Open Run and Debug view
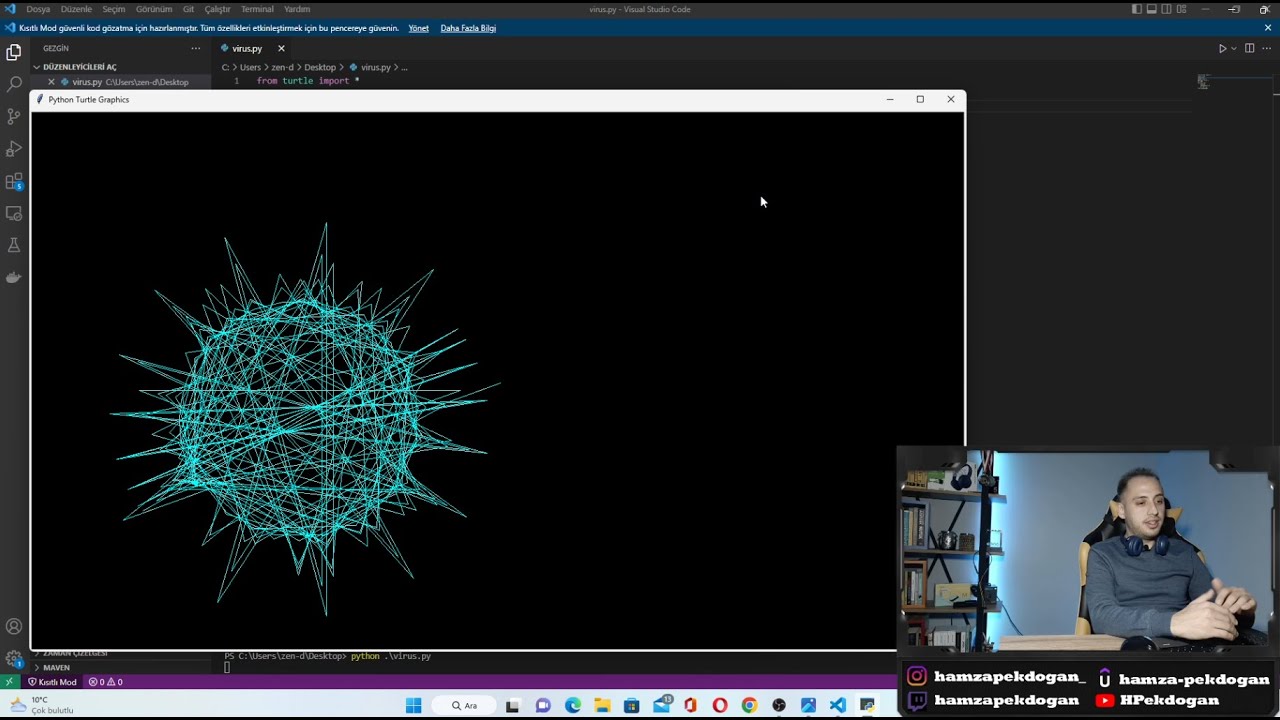 (14, 148)
